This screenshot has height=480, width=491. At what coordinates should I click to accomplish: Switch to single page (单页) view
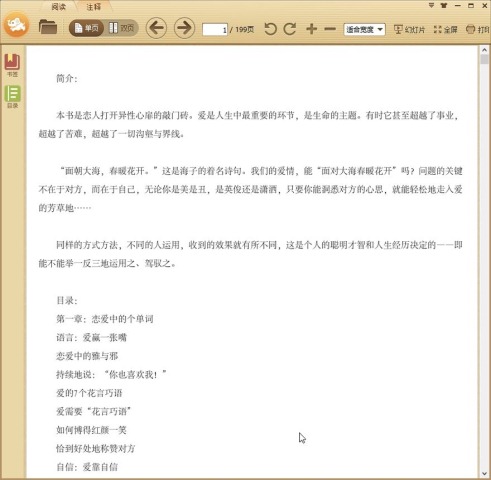(86, 28)
